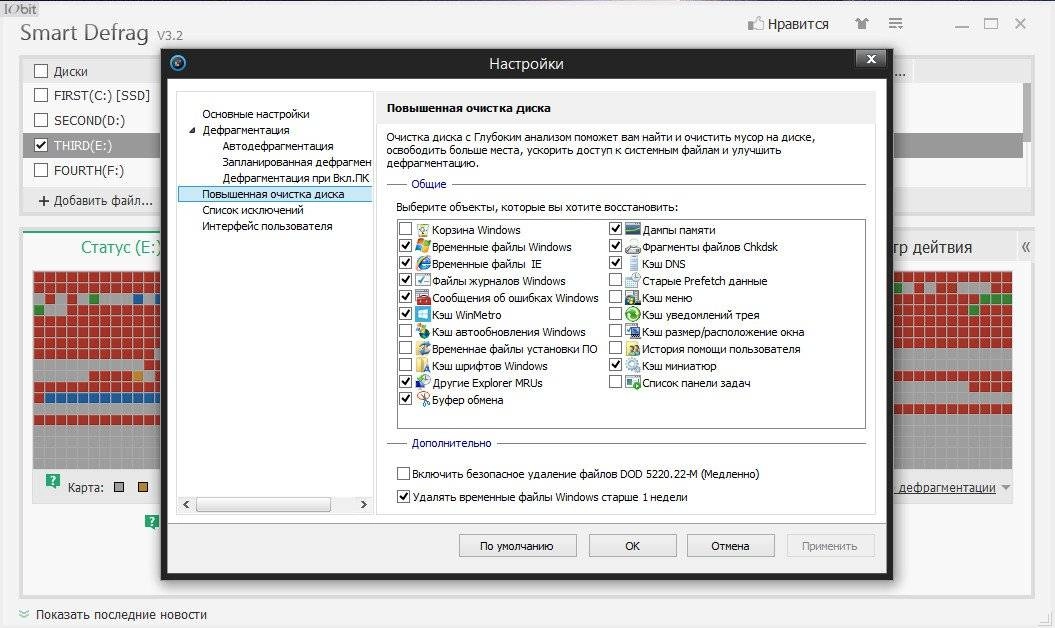Screen dimensions: 1055x628
Task: Click the Отмена button
Action: click(731, 546)
